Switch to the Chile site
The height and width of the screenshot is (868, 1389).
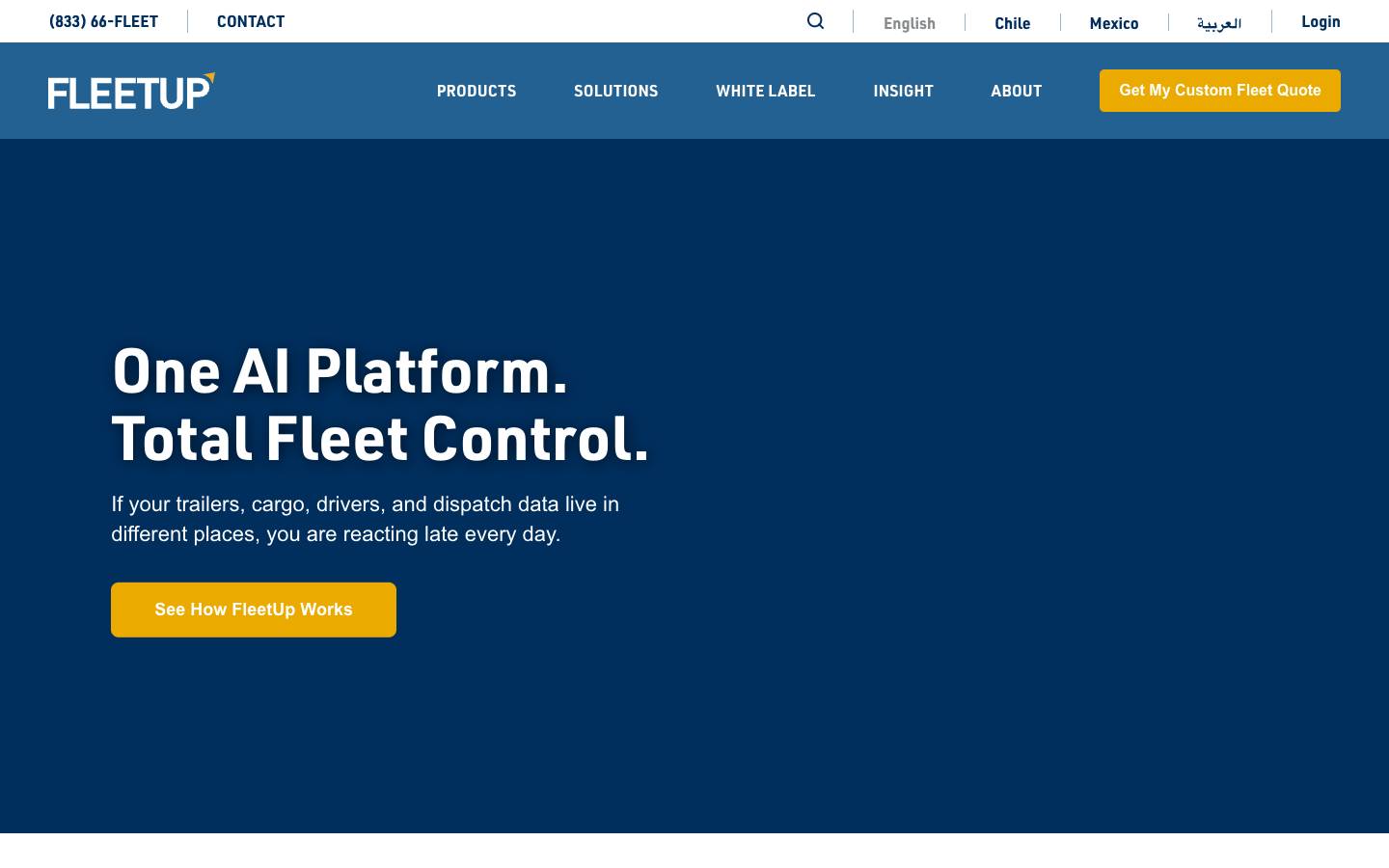point(1013,23)
